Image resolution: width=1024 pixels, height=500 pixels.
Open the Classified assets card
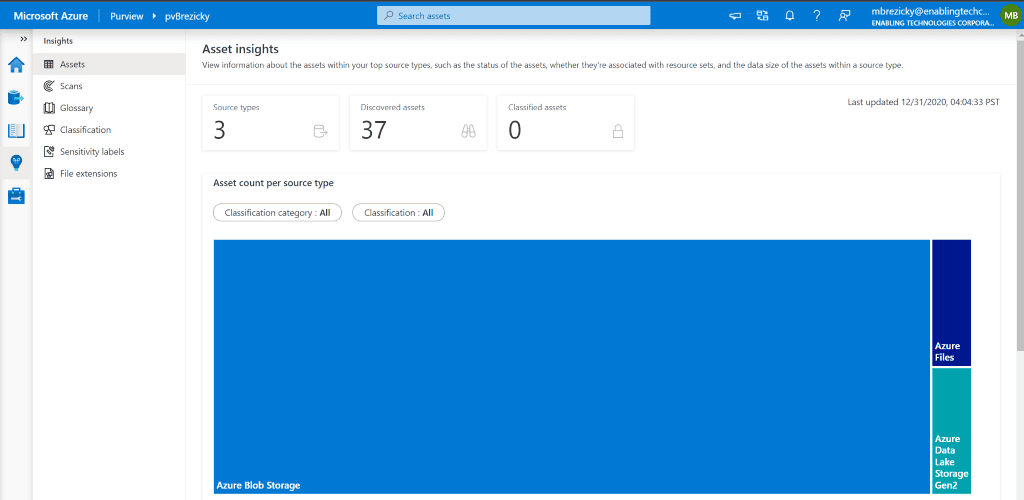click(566, 123)
